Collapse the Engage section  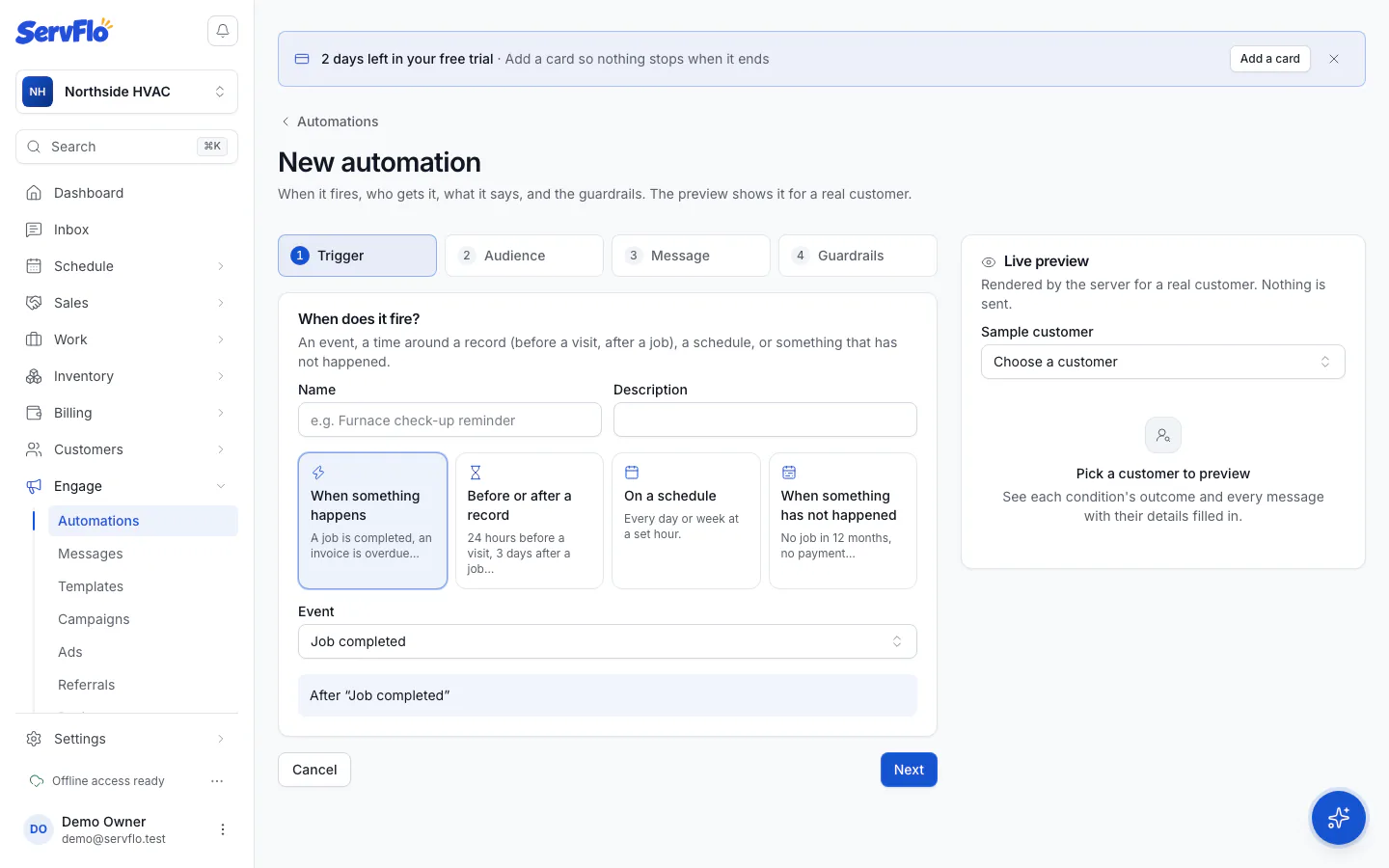pyautogui.click(x=126, y=486)
